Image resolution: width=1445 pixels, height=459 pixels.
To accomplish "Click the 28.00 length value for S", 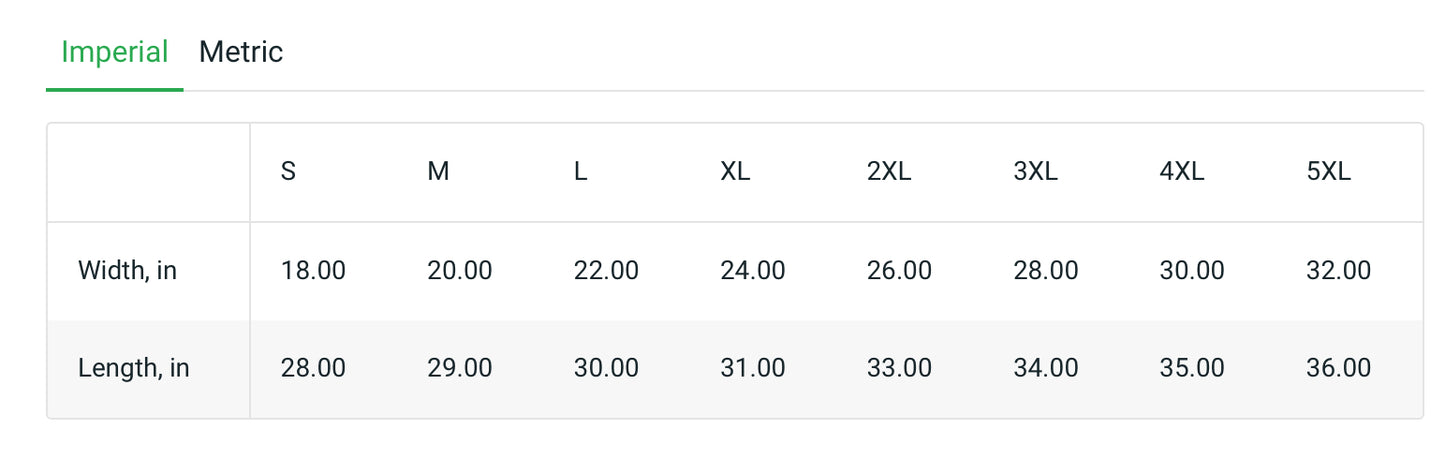I will pos(313,368).
